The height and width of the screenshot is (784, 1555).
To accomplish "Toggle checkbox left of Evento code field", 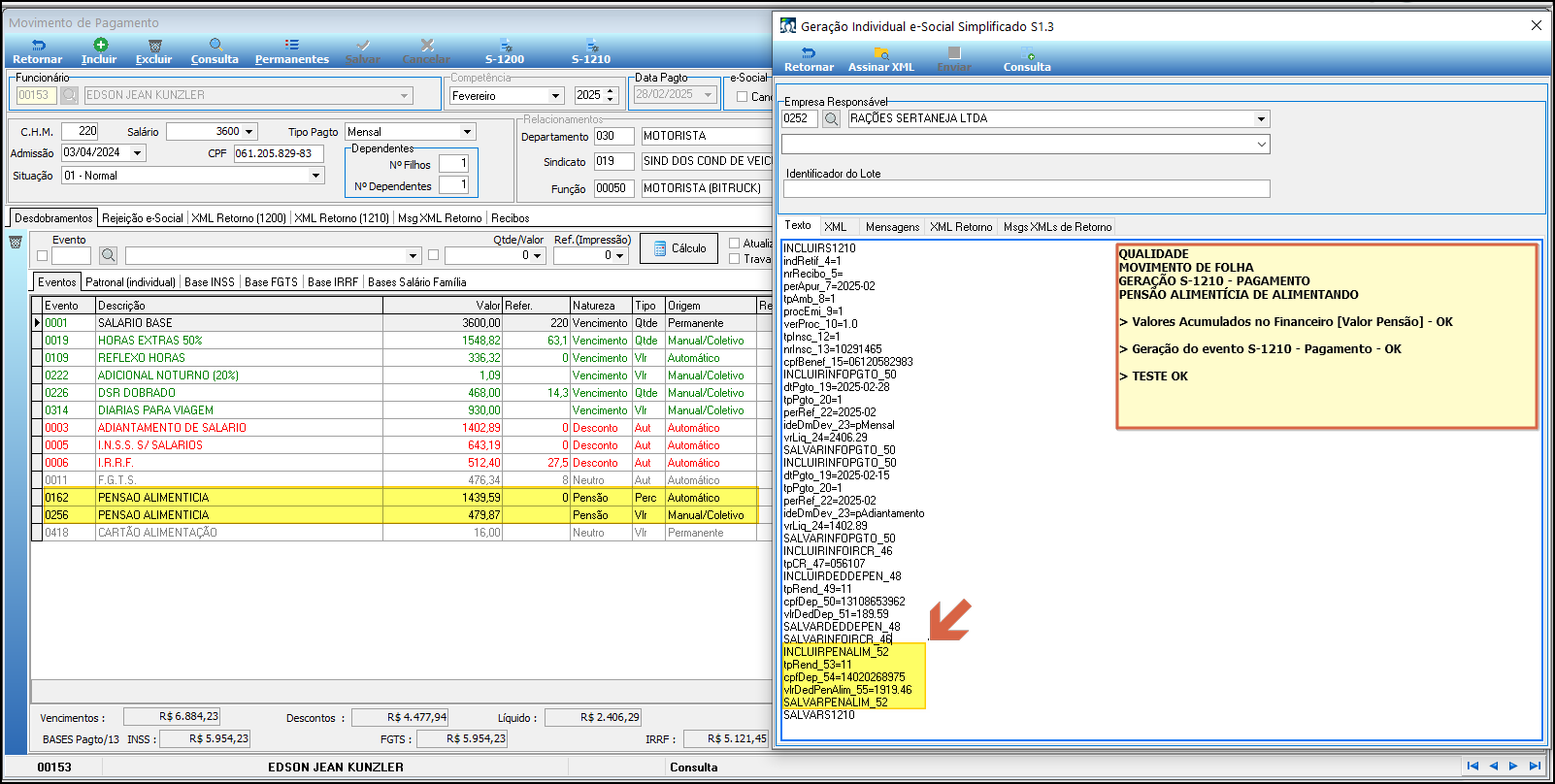I will 42,256.
